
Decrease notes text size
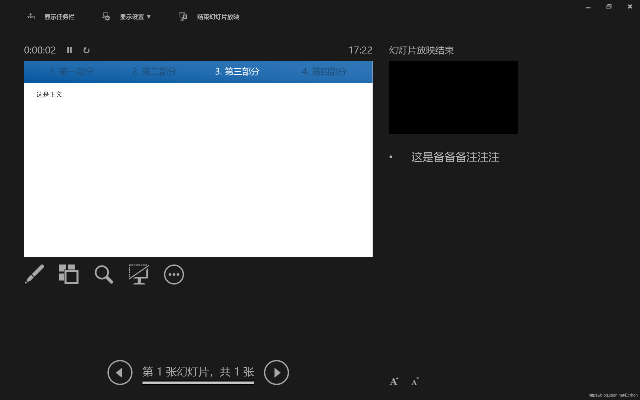[x=415, y=381]
